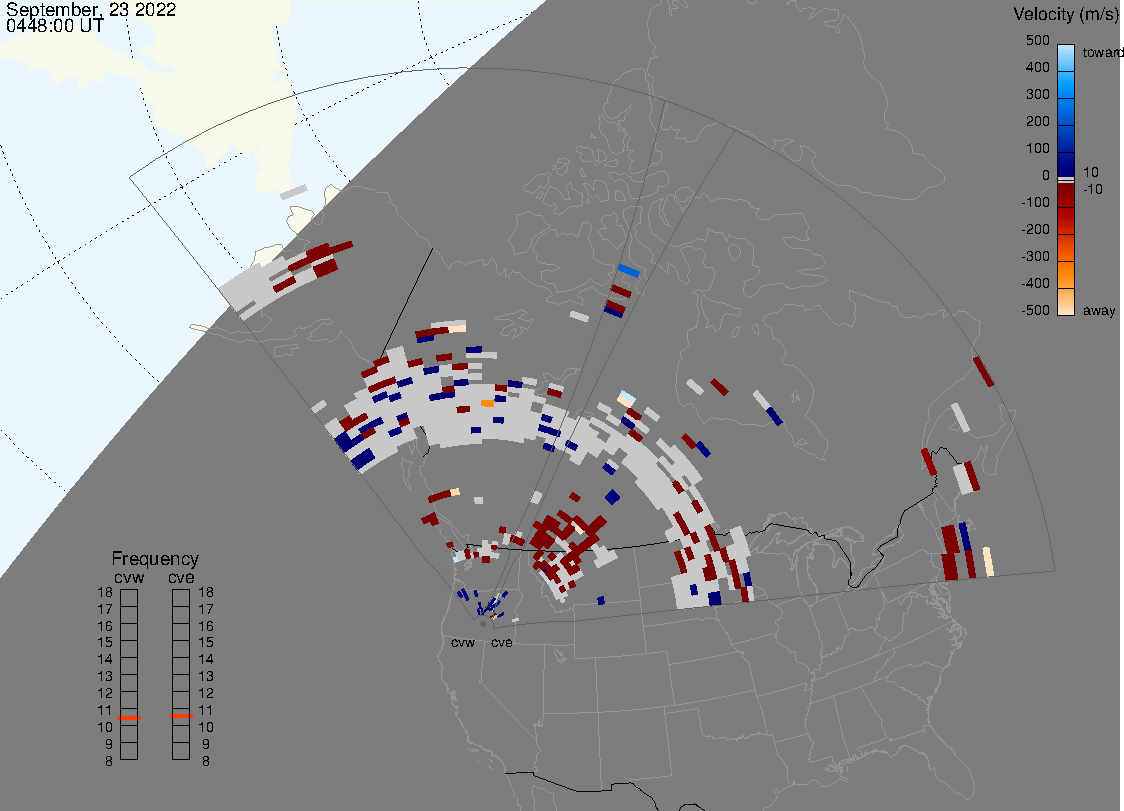Click the bright blue cell in far-range beam

point(628,270)
